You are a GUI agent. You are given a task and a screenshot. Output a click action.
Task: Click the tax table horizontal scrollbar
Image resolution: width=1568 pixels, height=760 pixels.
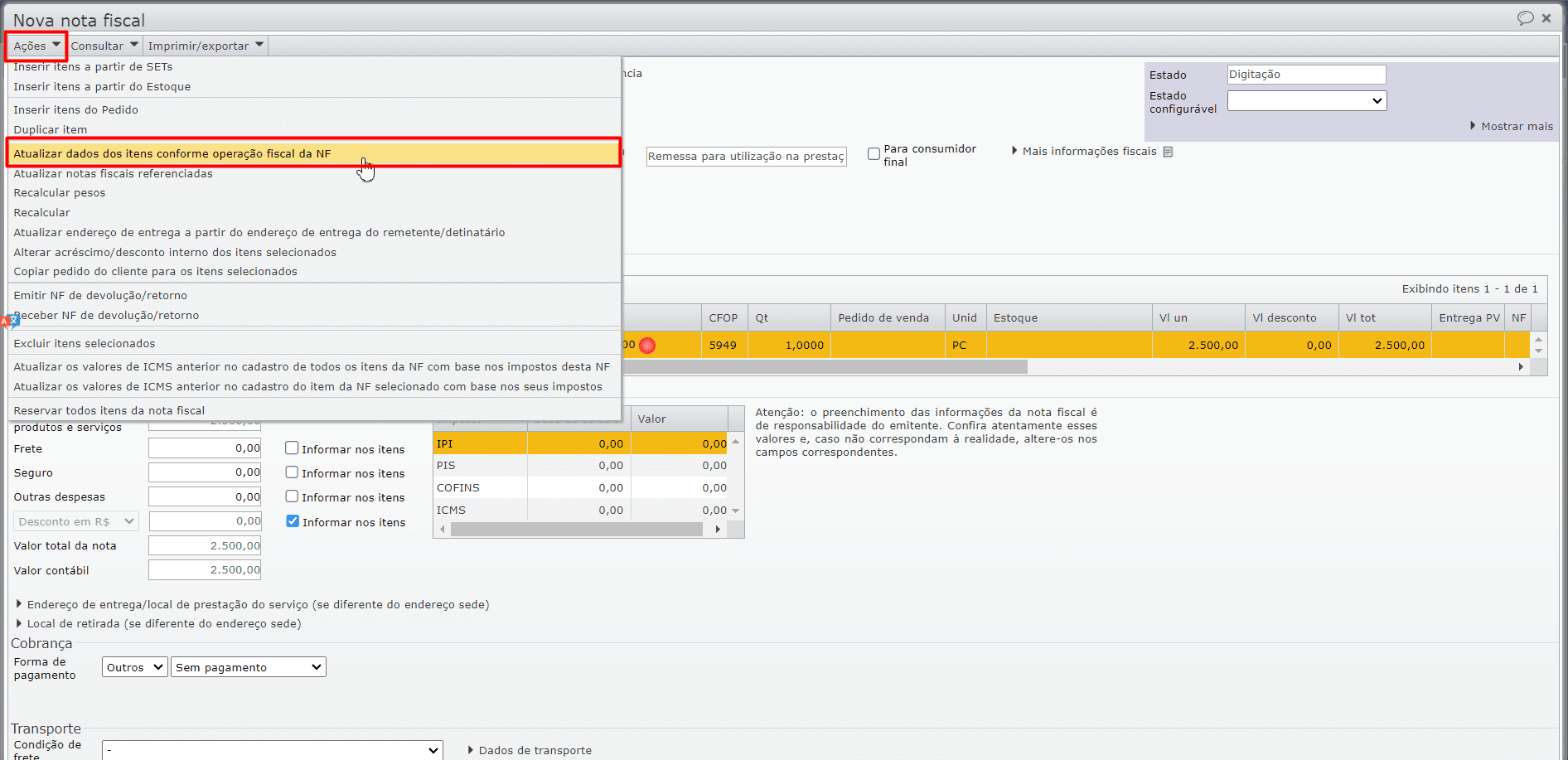pyautogui.click(x=577, y=530)
